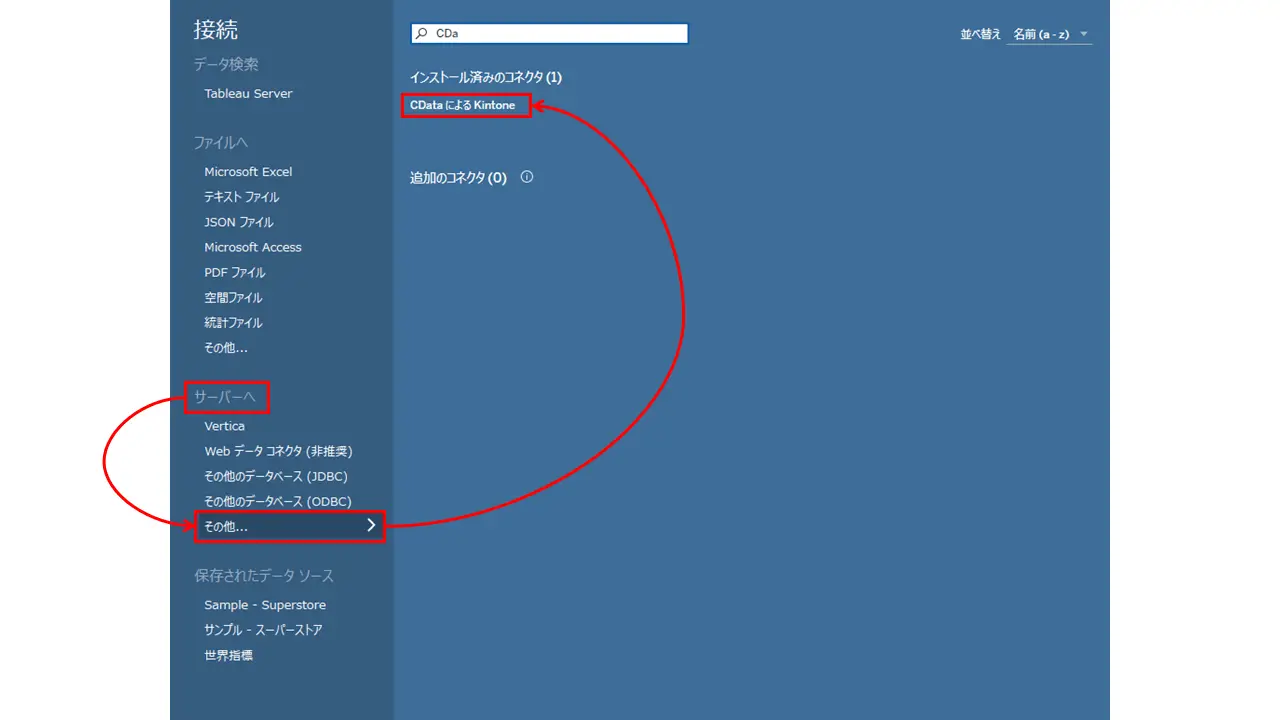Click the 保存されたデータ ソース heading

(264, 576)
